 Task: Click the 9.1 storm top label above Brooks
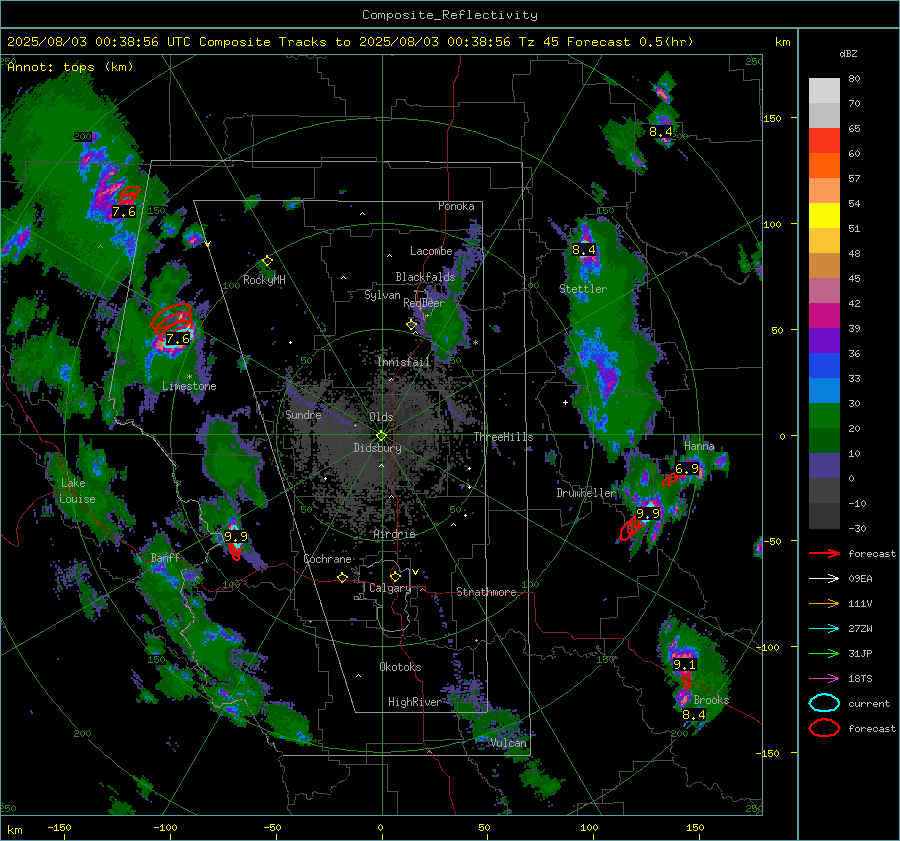(x=684, y=664)
